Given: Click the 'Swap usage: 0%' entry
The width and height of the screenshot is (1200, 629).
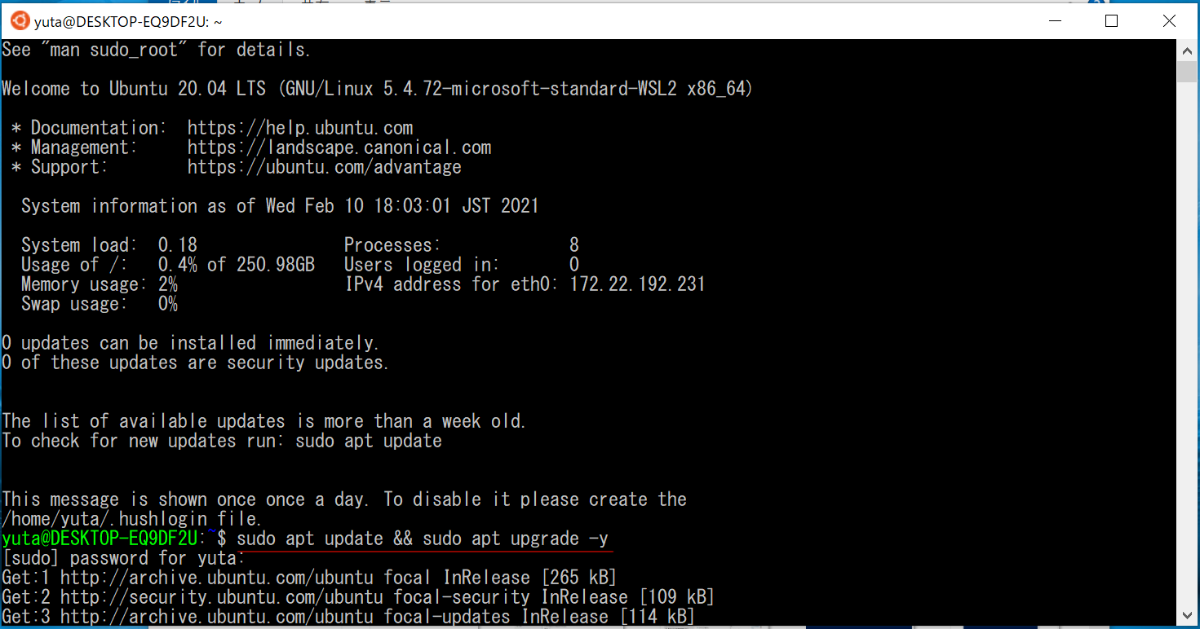Looking at the screenshot, I should pos(99,304).
